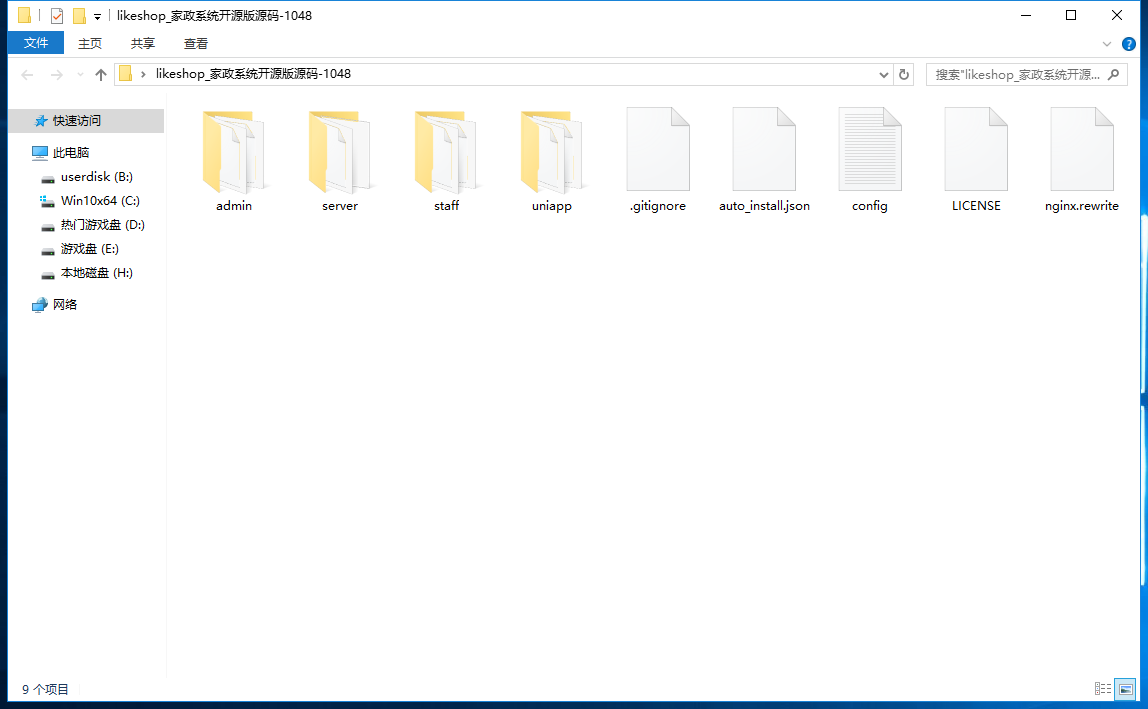
Task: Open the 文件 menu tab
Action: coord(36,43)
